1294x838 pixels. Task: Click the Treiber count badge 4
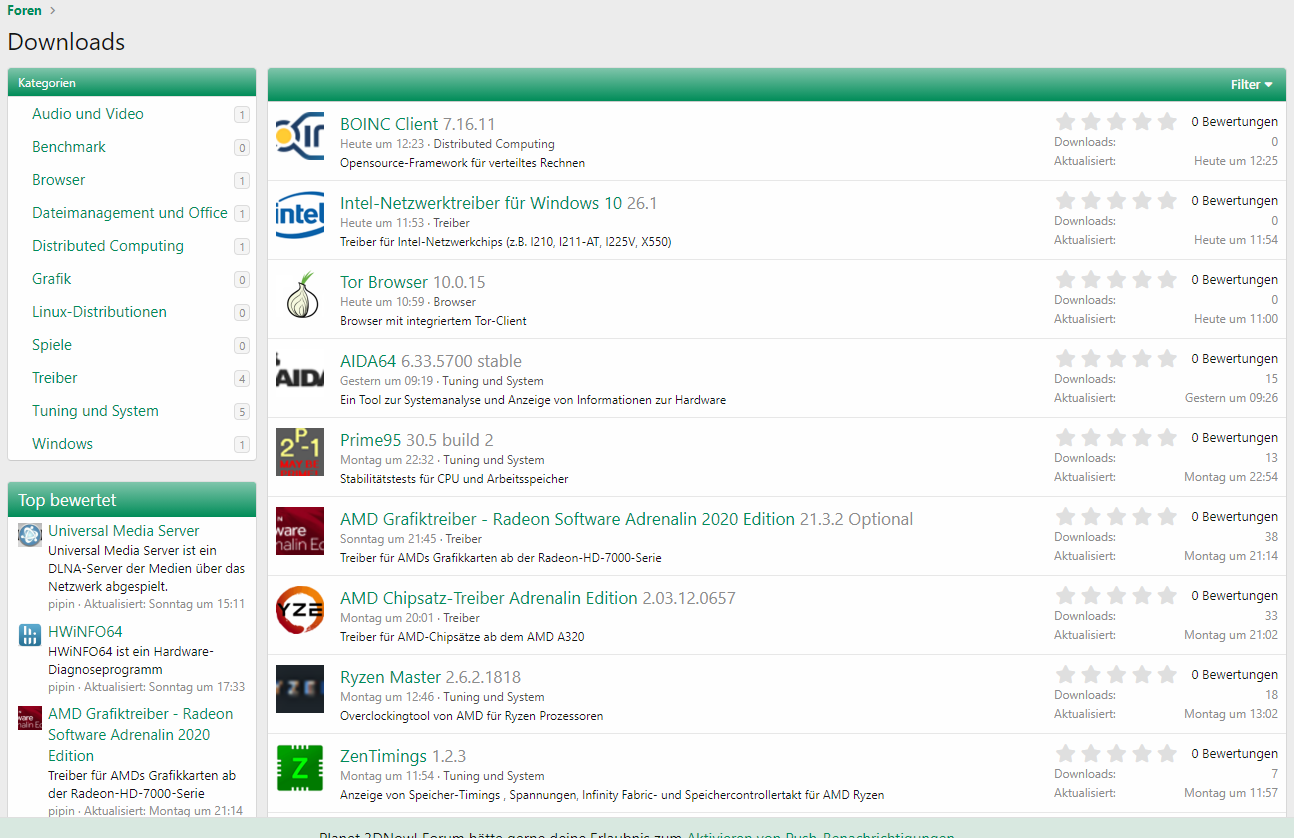(x=241, y=379)
